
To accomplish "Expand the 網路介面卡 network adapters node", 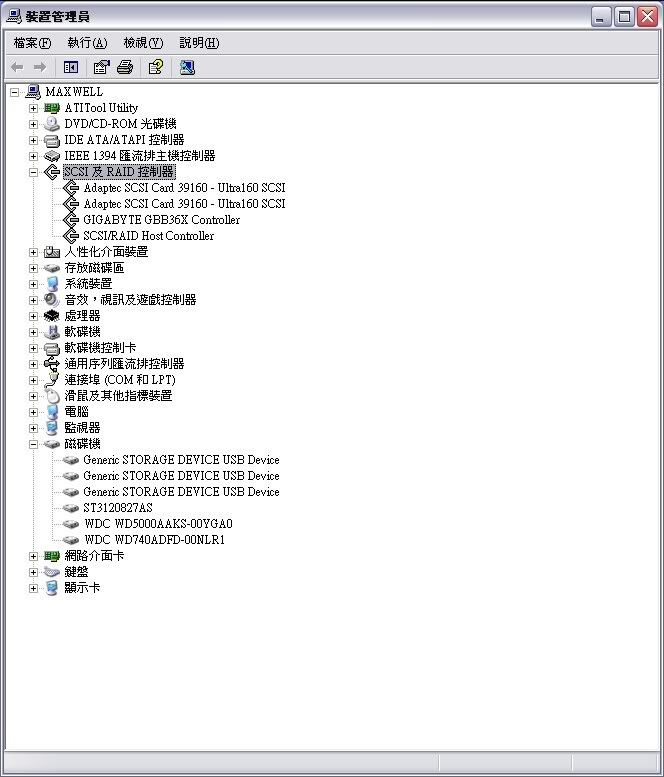I will pos(33,556).
